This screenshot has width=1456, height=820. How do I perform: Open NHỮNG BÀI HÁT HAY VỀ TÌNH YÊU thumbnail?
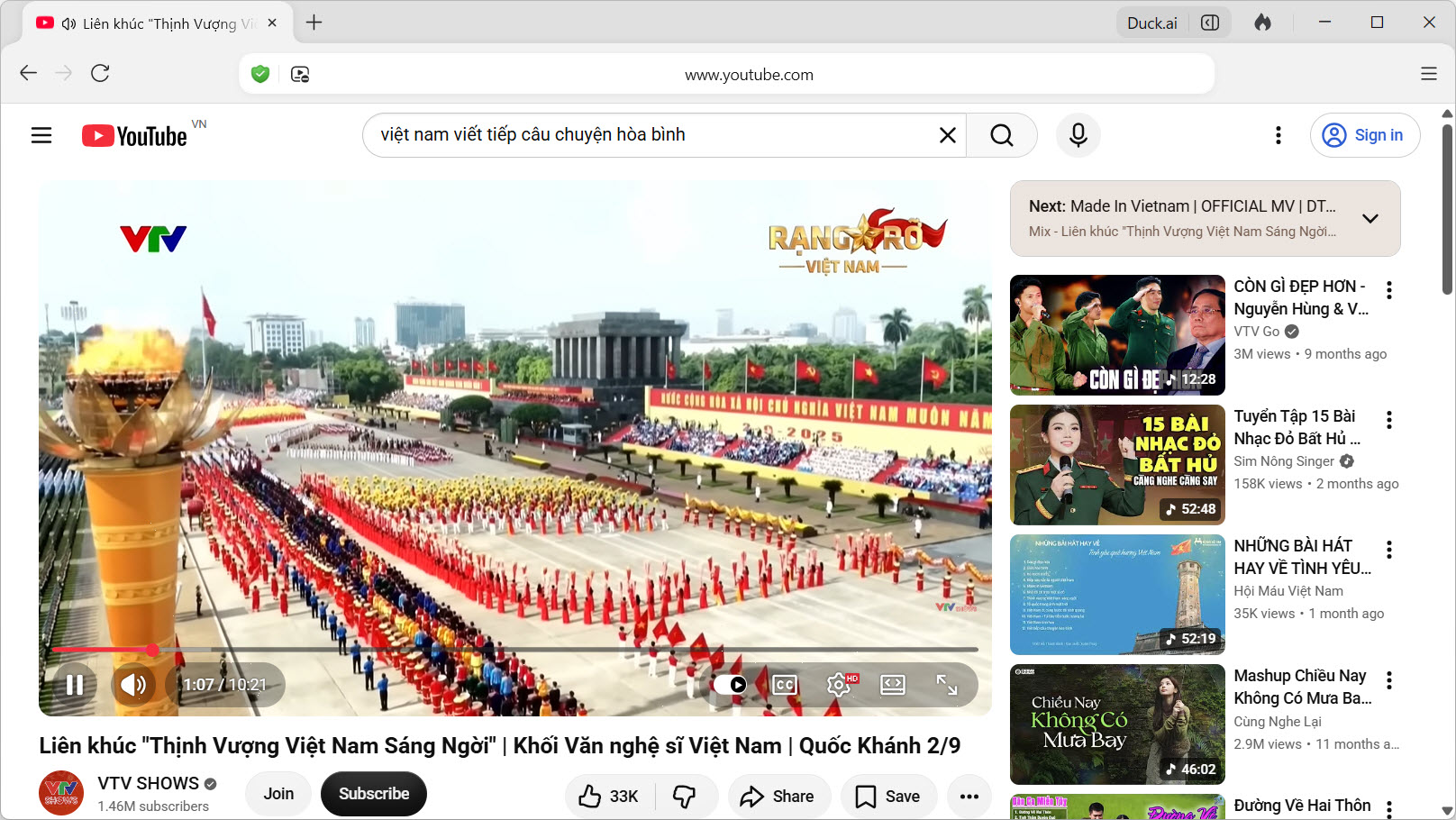click(1117, 595)
